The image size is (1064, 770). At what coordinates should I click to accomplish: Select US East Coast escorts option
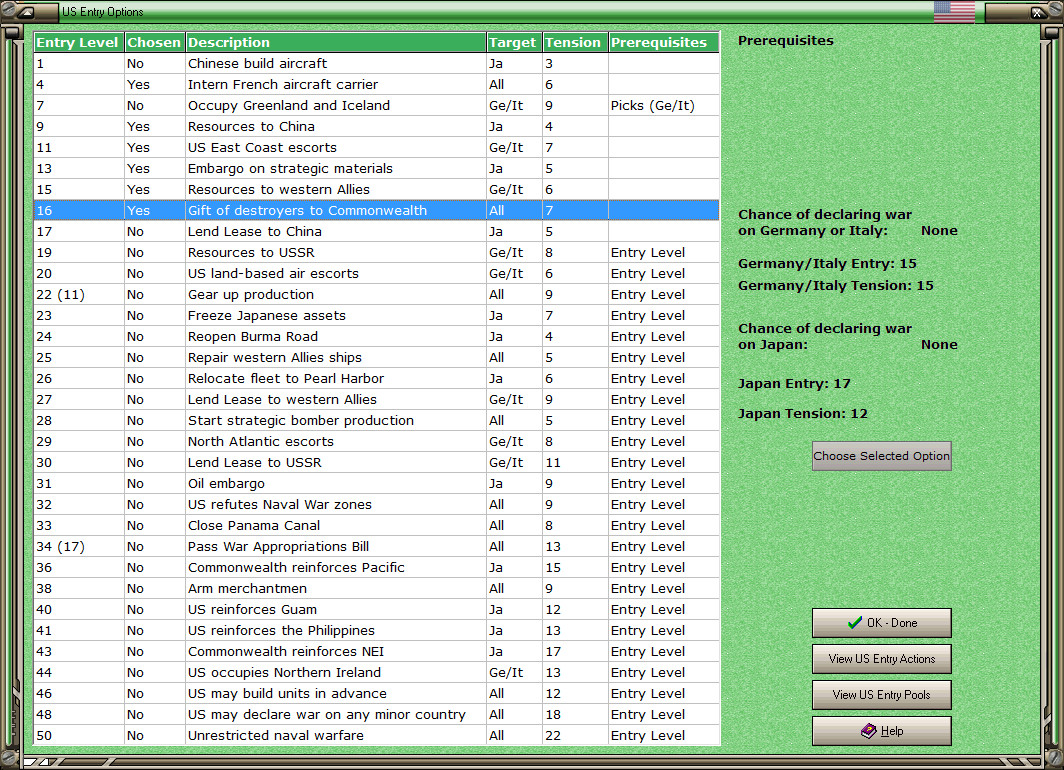click(377, 147)
